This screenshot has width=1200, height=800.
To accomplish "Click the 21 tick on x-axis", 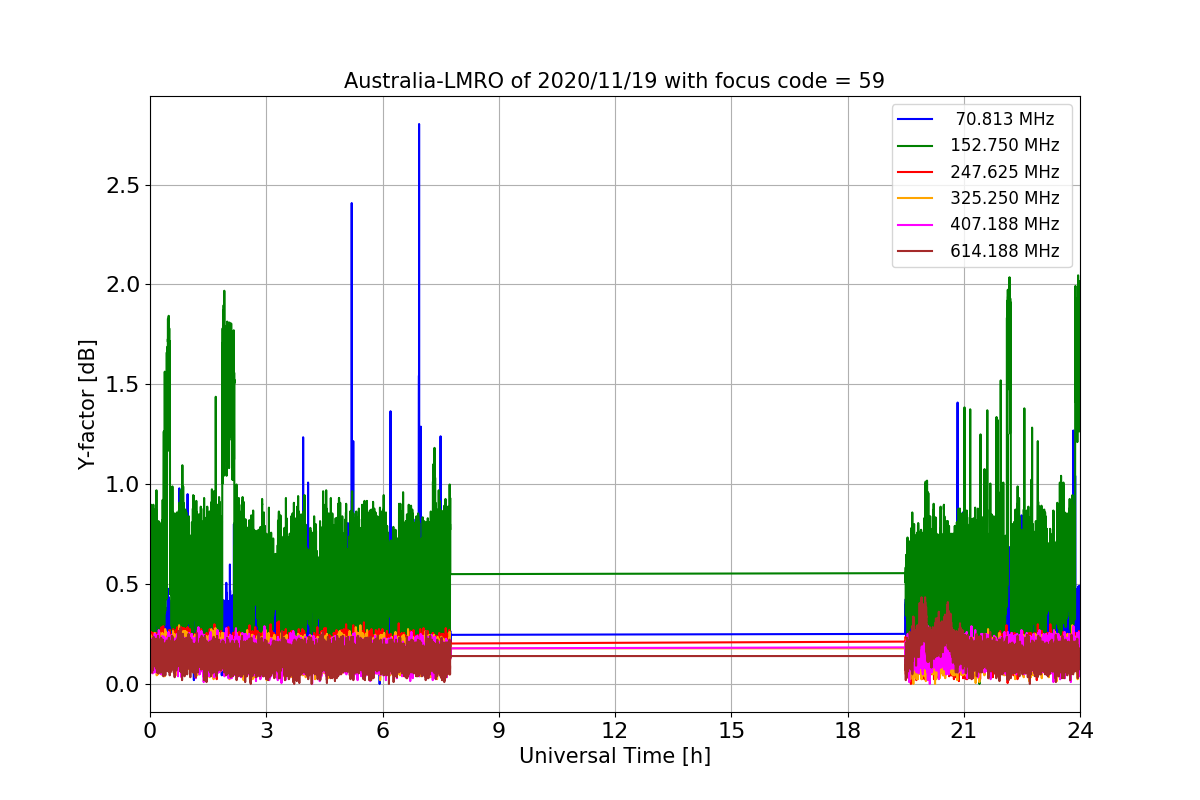I will click(964, 731).
